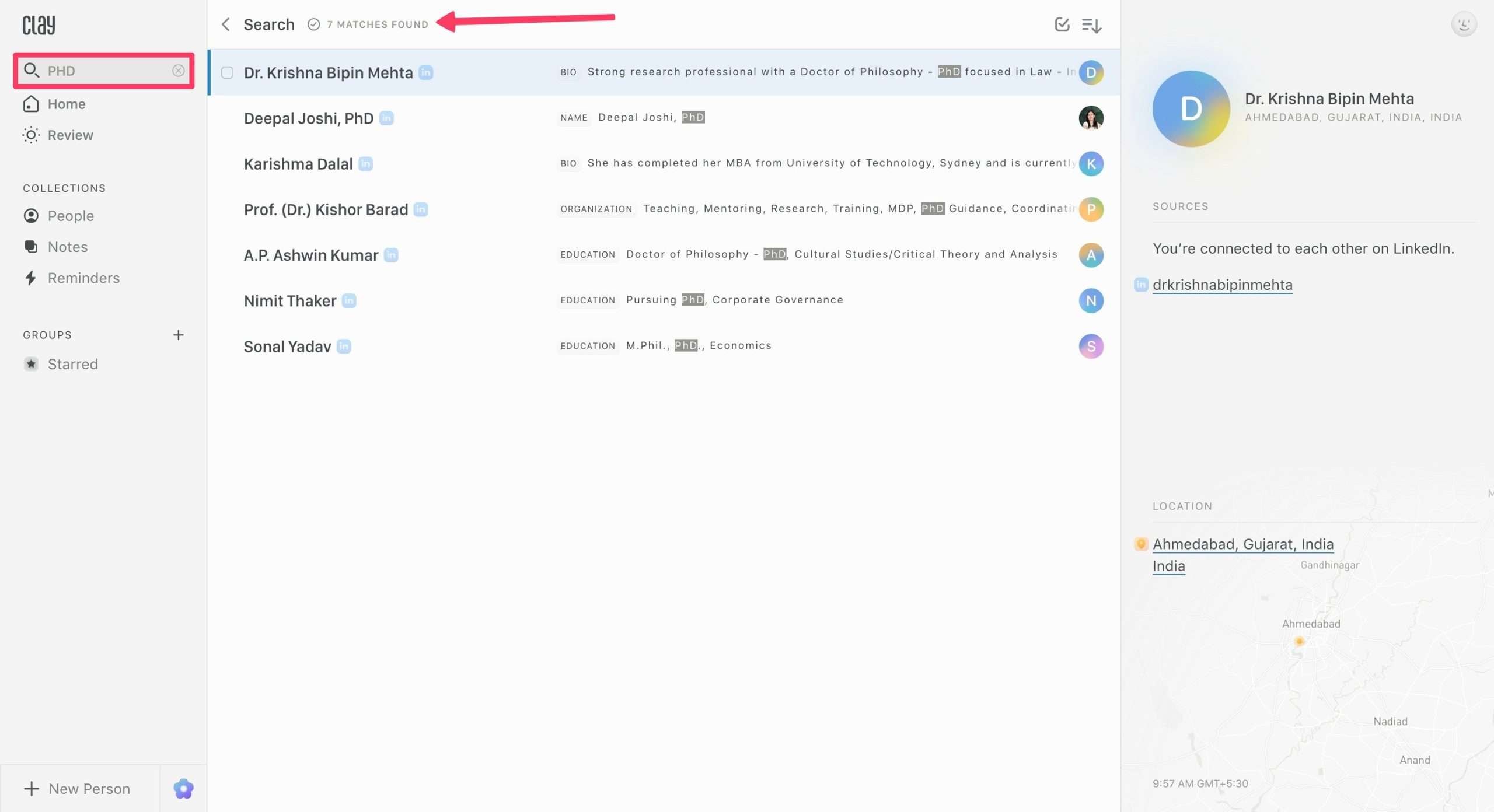Click the P avatar for Kishor Barad
1494x812 pixels.
(1091, 209)
